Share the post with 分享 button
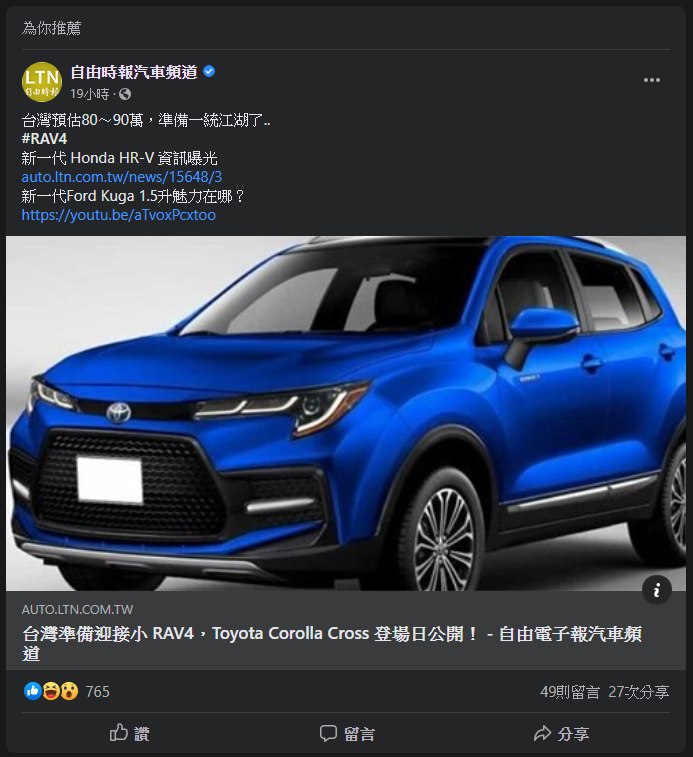 [562, 733]
